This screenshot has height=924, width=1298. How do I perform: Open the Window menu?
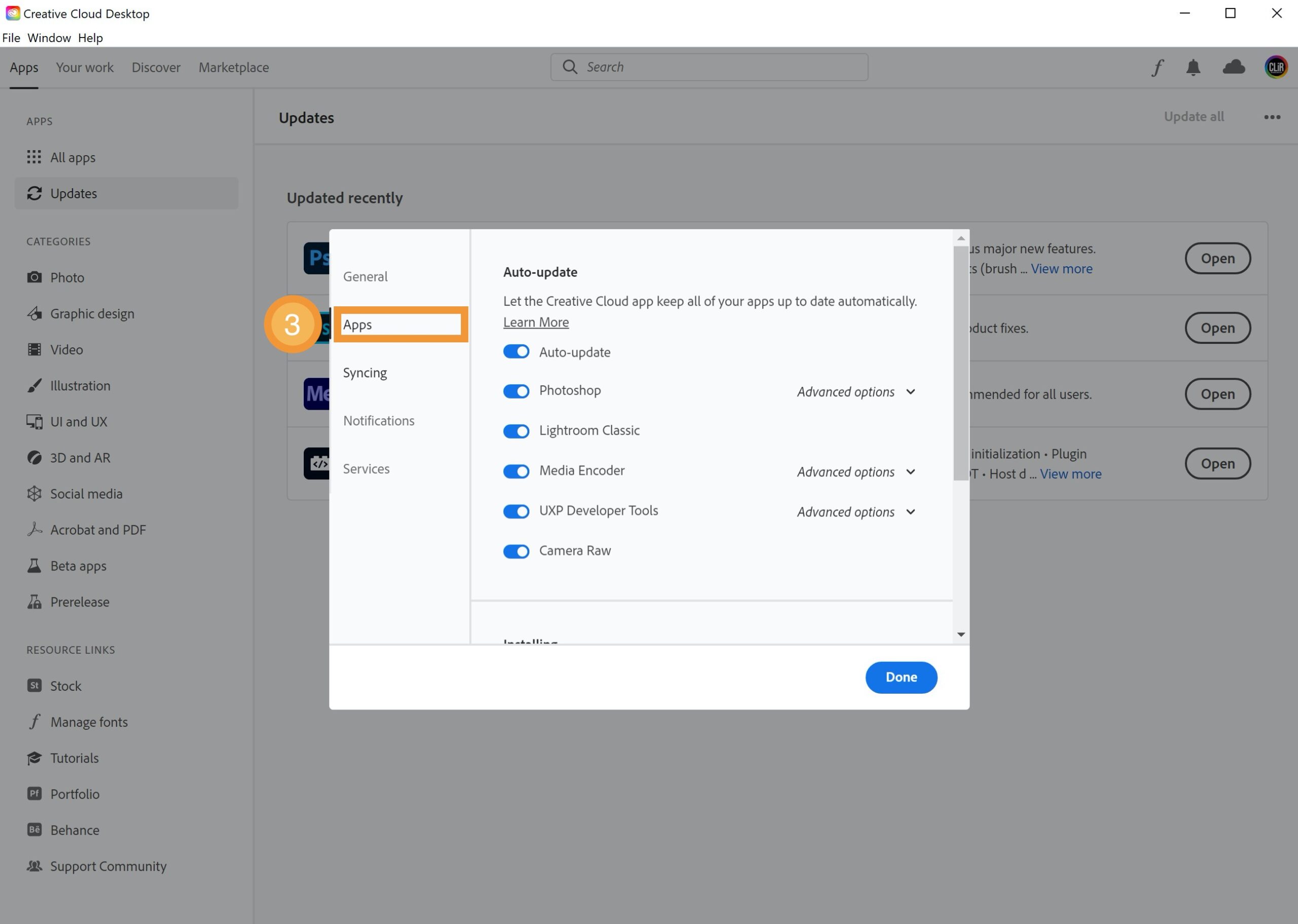tap(49, 38)
